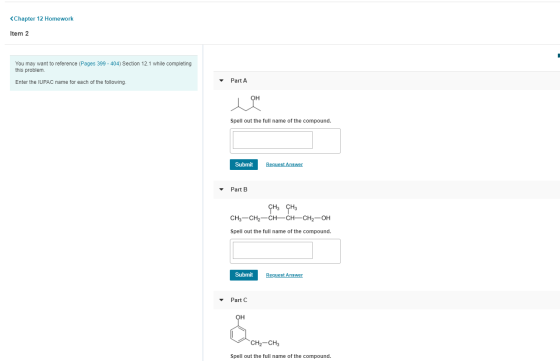Click the Part A section label

(x=239, y=81)
